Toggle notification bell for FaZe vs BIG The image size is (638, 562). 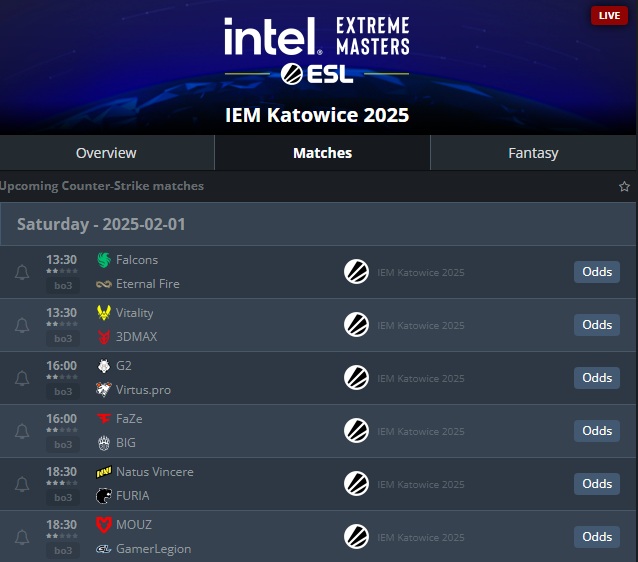(22, 431)
